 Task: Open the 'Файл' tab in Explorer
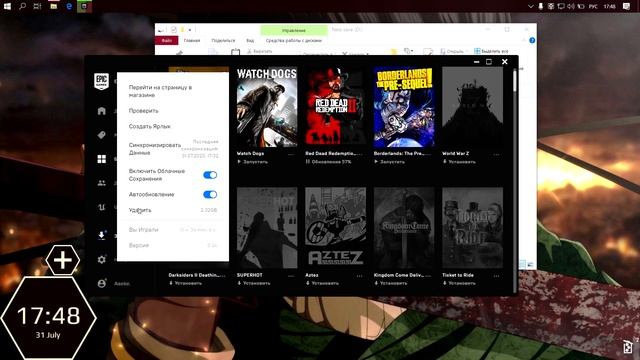pos(167,40)
